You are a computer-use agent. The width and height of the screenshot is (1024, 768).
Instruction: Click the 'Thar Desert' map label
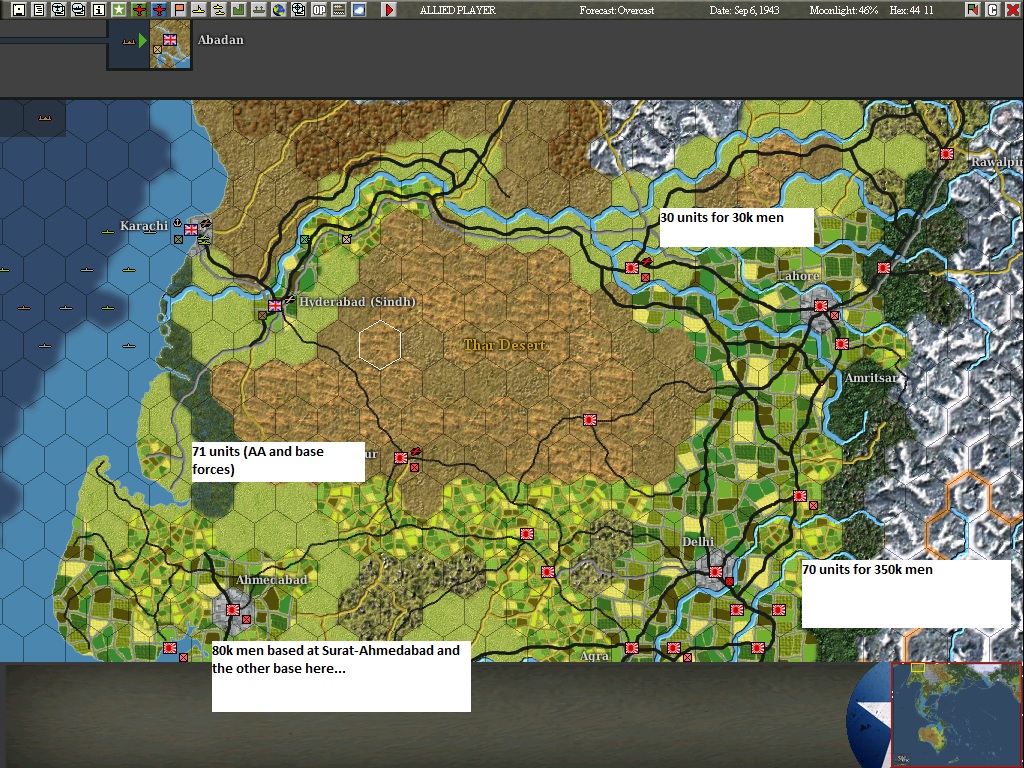(505, 345)
